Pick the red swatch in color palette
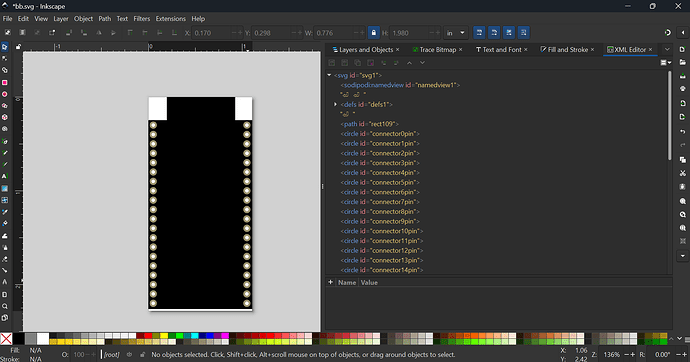 pos(148,336)
